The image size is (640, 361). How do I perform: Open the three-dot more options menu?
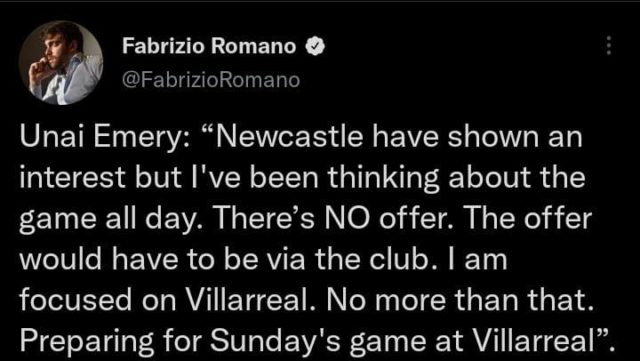(609, 46)
